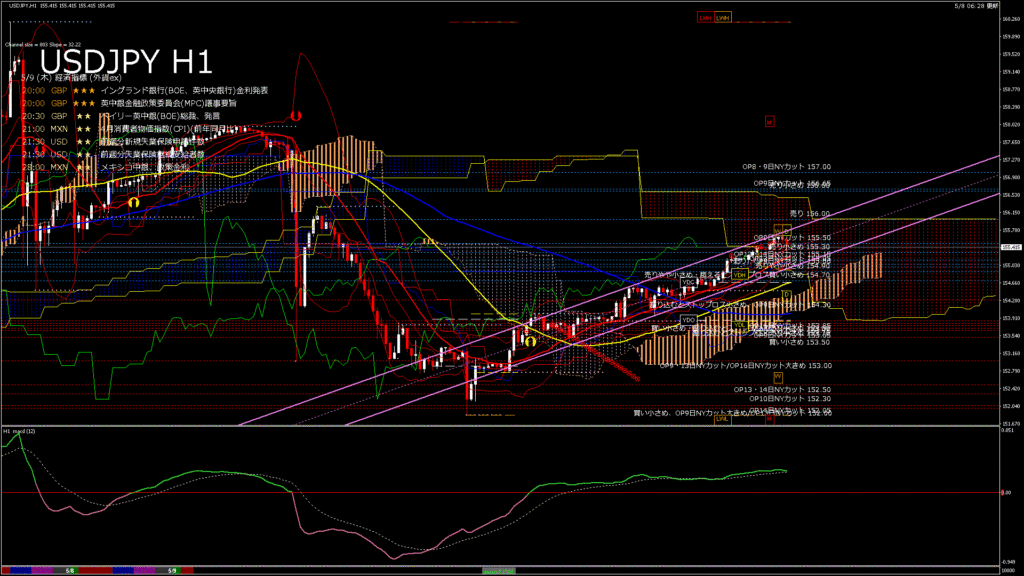Viewport: 1024px width, 576px height.
Task: Click the LWL marker near chart bottom
Action: pyautogui.click(x=721, y=419)
